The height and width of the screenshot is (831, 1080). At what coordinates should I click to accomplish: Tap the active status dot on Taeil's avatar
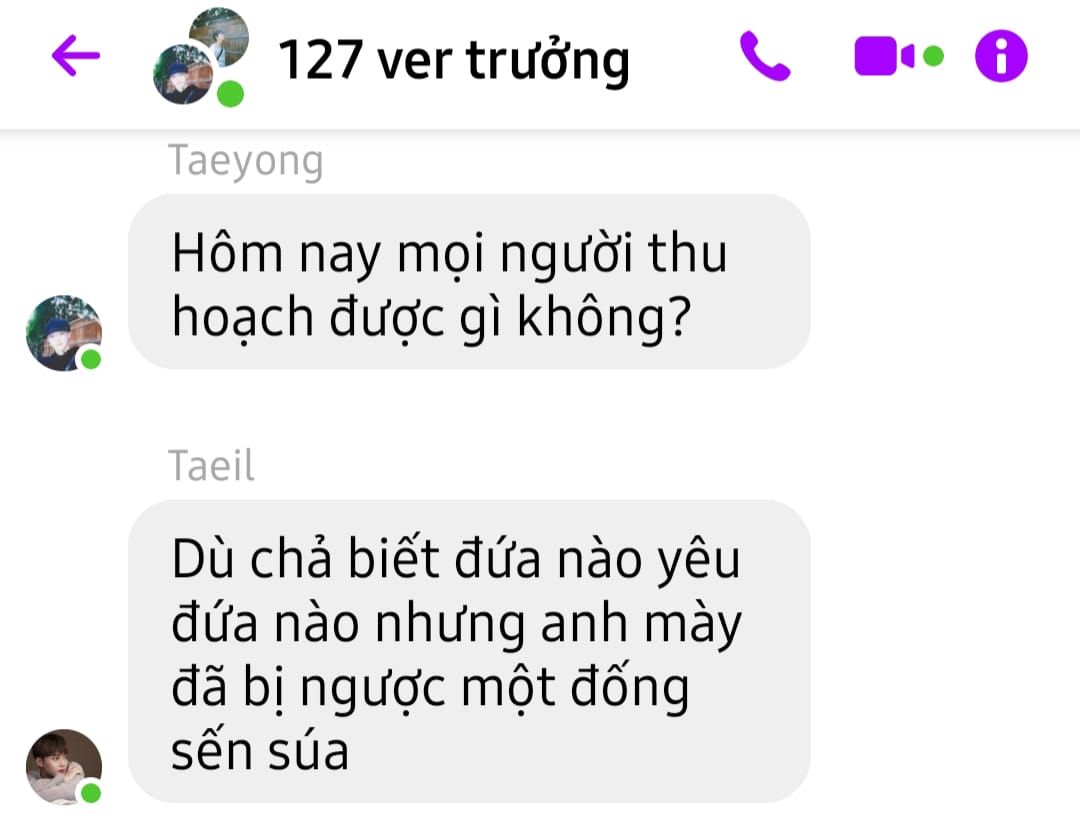tap(91, 793)
